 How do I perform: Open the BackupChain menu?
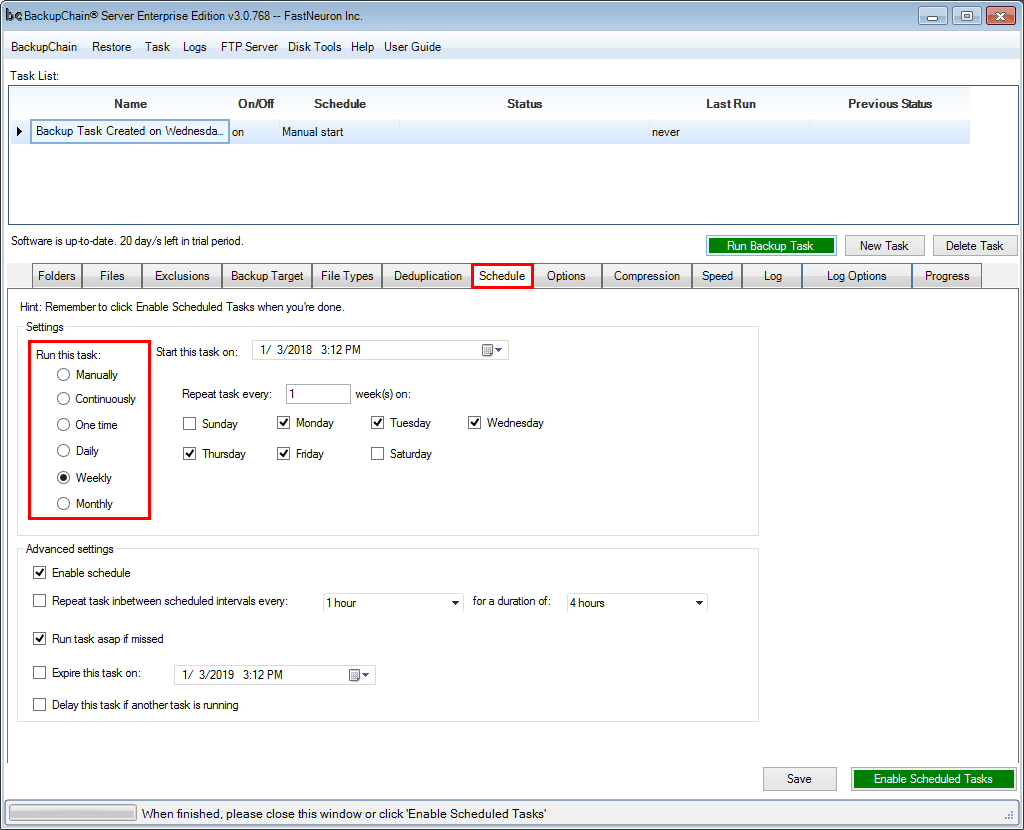[x=44, y=47]
